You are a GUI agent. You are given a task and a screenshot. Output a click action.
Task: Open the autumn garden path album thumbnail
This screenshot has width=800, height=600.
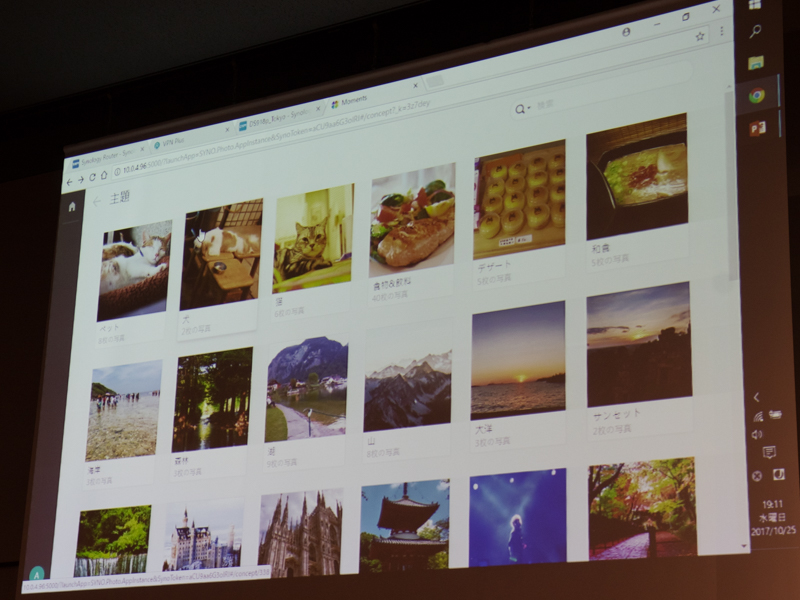point(642,508)
